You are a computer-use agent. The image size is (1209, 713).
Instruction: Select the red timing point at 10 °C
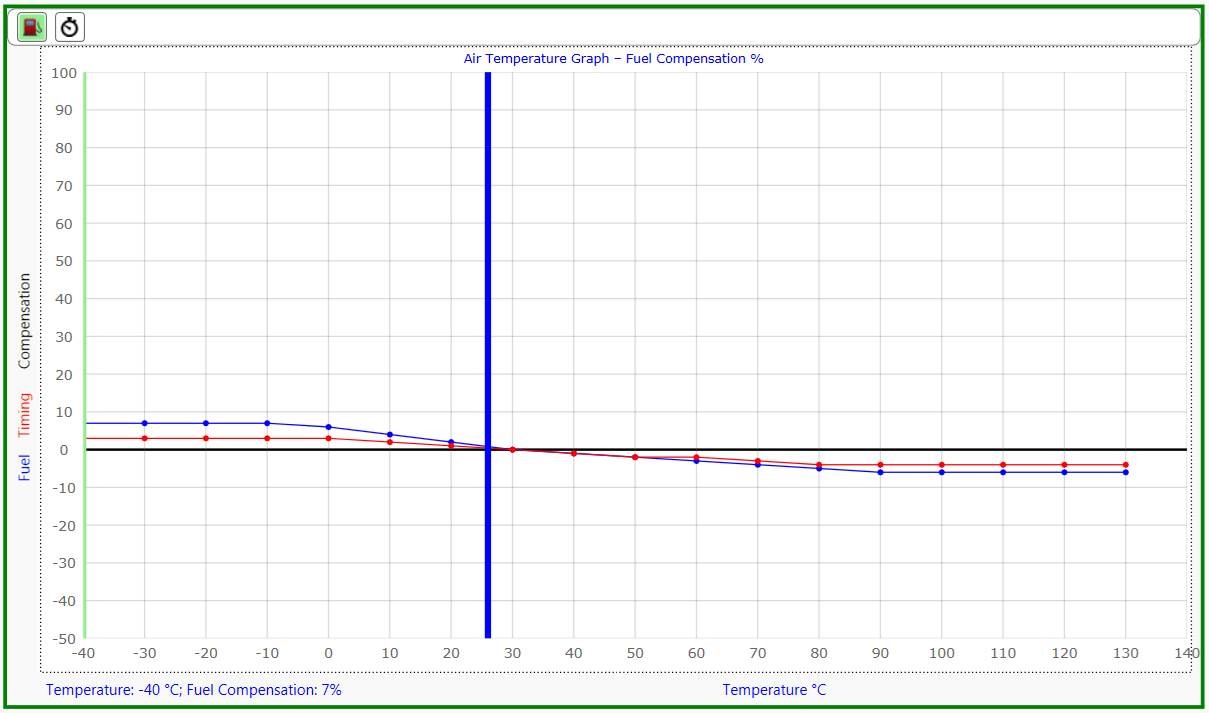[x=390, y=440]
